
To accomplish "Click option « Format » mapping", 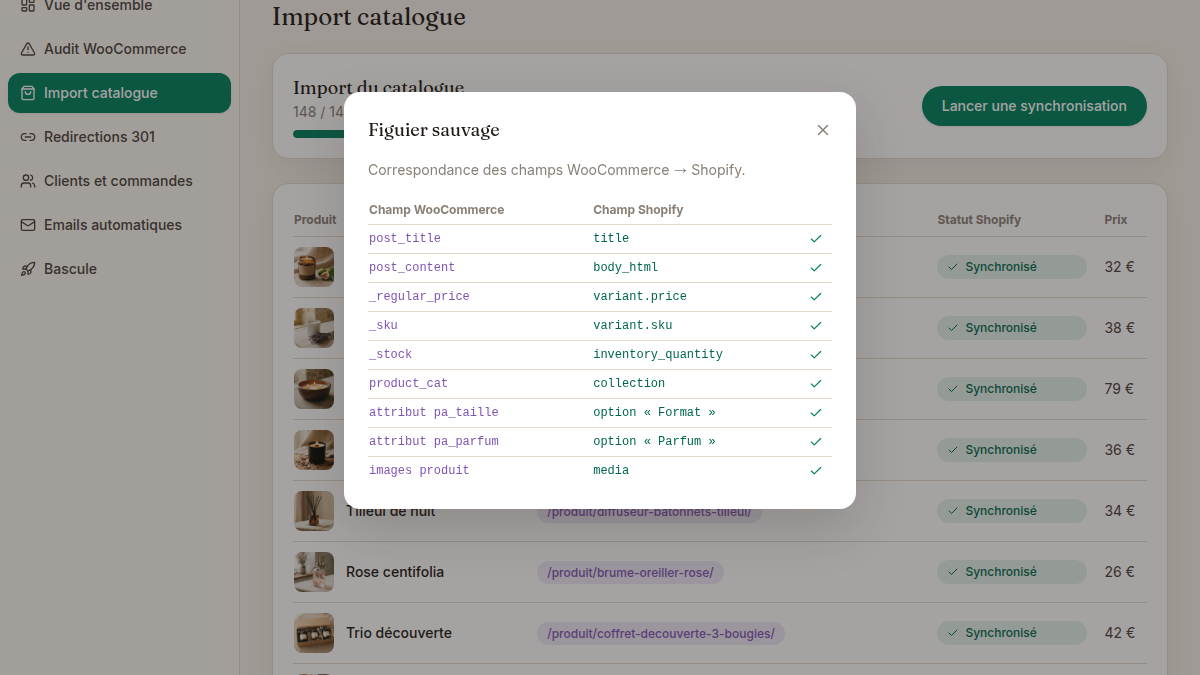I will 654,413.
